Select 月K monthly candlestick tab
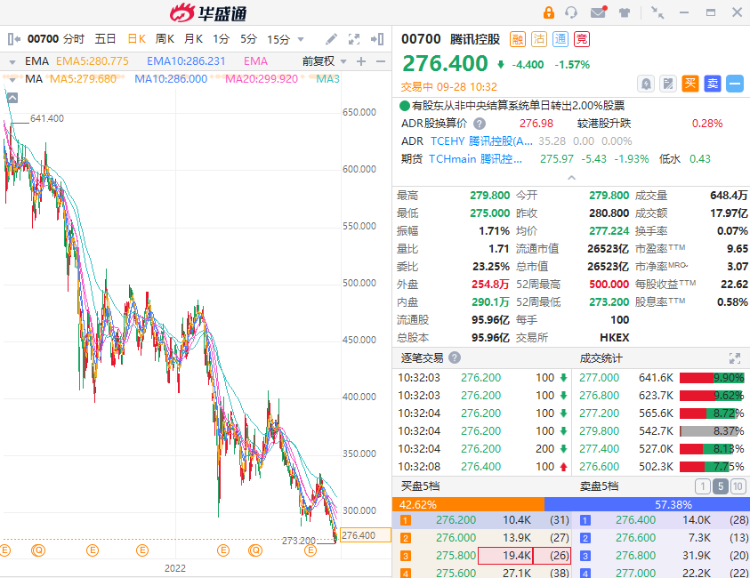The width and height of the screenshot is (750, 578). click(193, 39)
